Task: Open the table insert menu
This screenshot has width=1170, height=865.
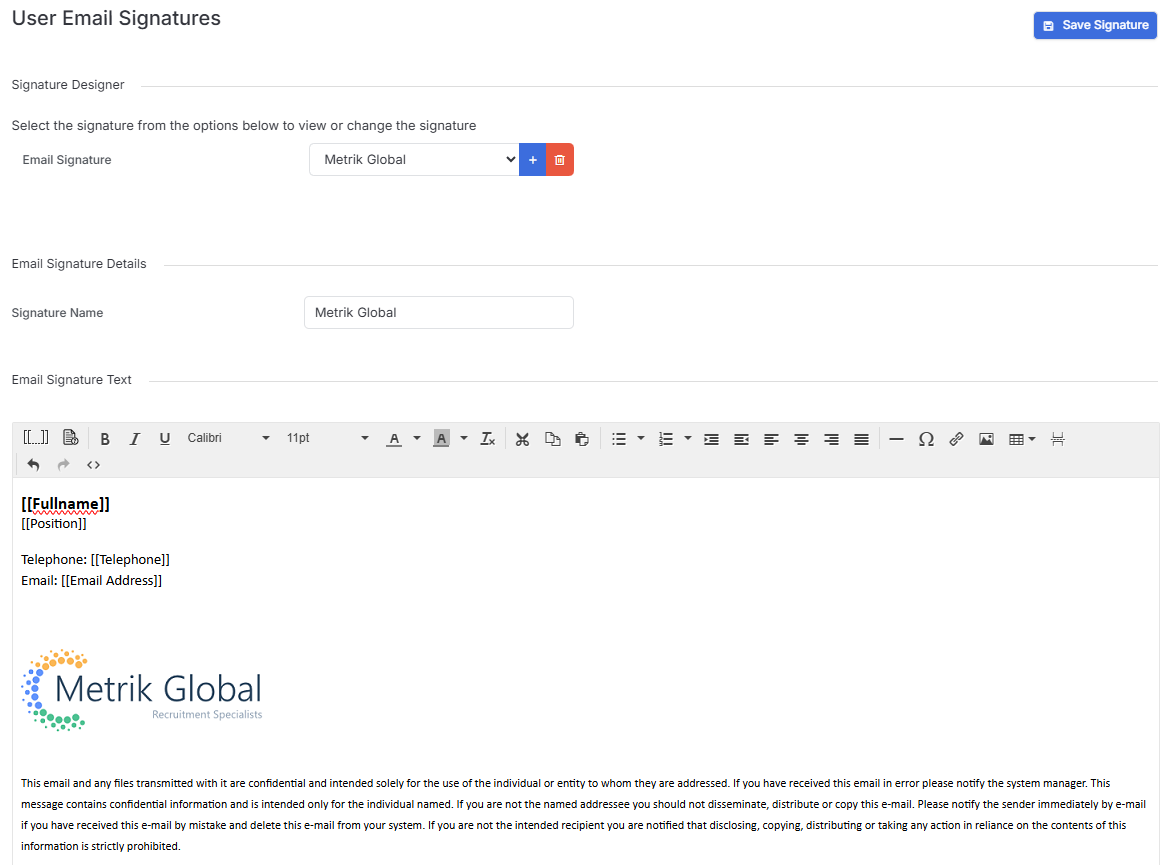Action: pyautogui.click(x=1022, y=439)
